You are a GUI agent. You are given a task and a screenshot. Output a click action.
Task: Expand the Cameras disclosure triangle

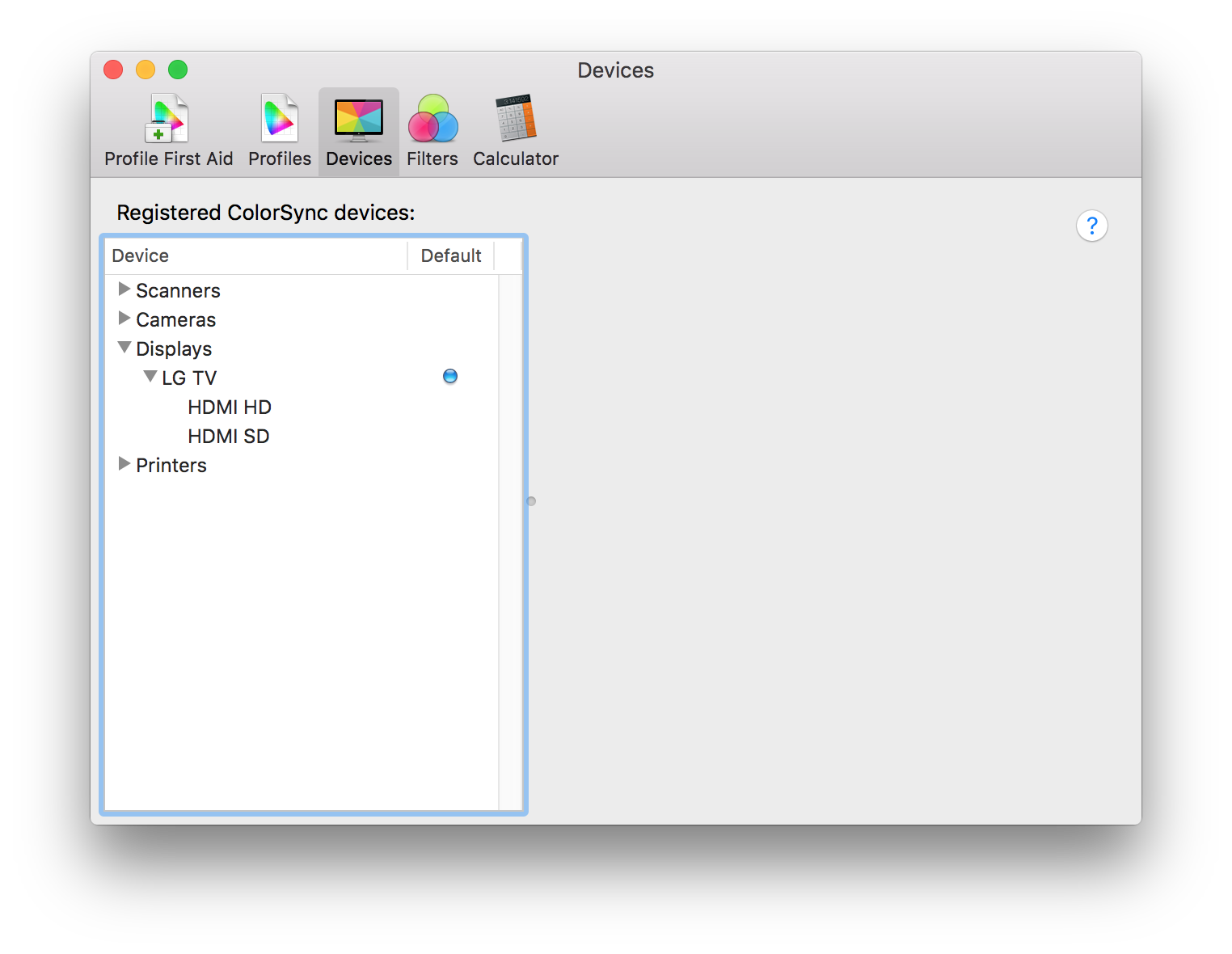coord(124,318)
